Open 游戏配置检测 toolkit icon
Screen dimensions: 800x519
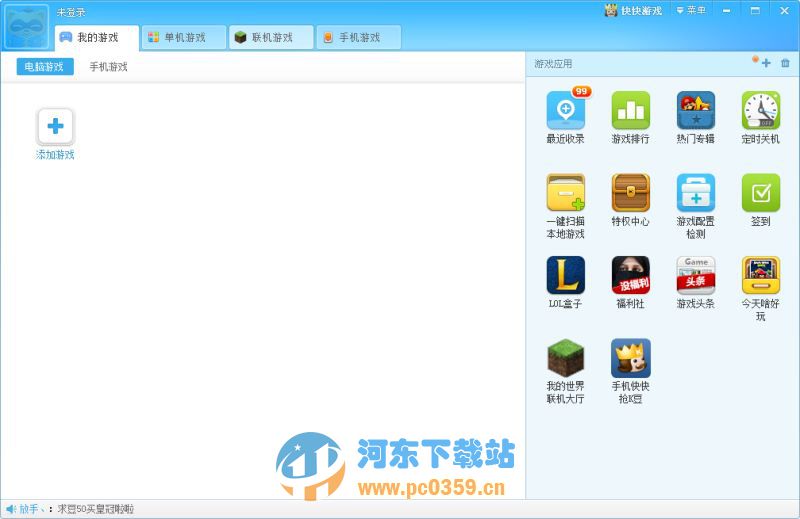click(x=695, y=193)
